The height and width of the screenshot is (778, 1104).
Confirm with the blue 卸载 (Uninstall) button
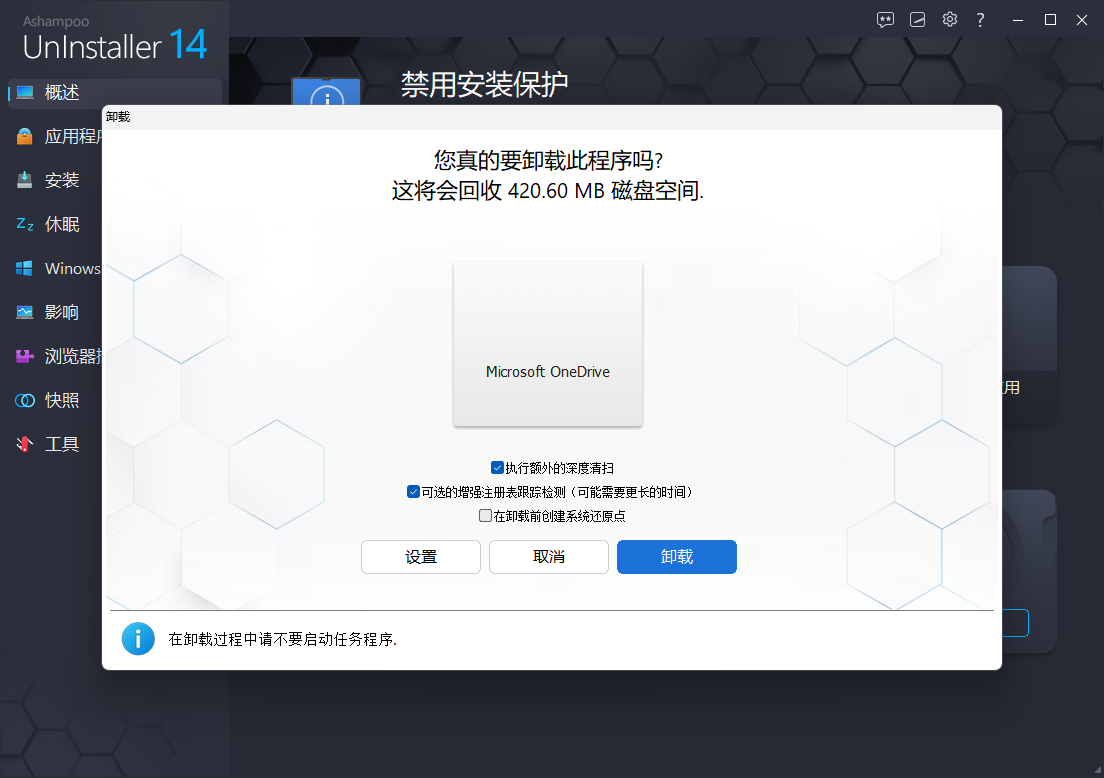[677, 557]
